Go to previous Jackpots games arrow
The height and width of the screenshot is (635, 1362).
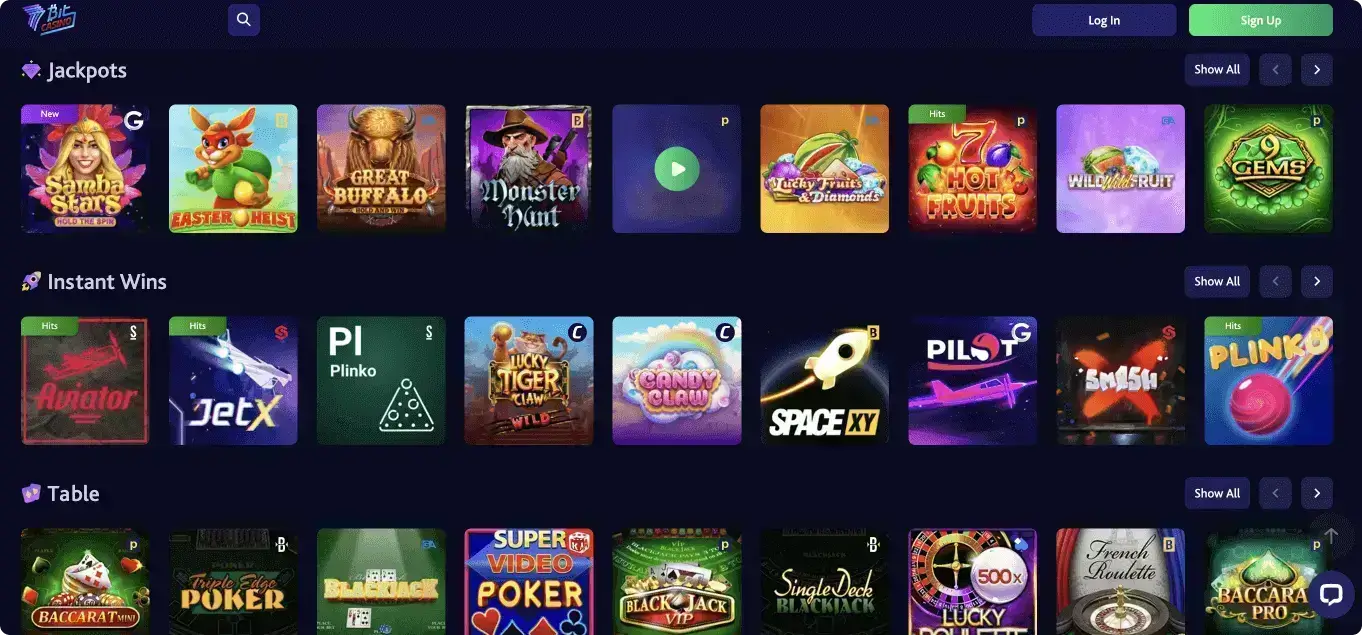pyautogui.click(x=1276, y=70)
